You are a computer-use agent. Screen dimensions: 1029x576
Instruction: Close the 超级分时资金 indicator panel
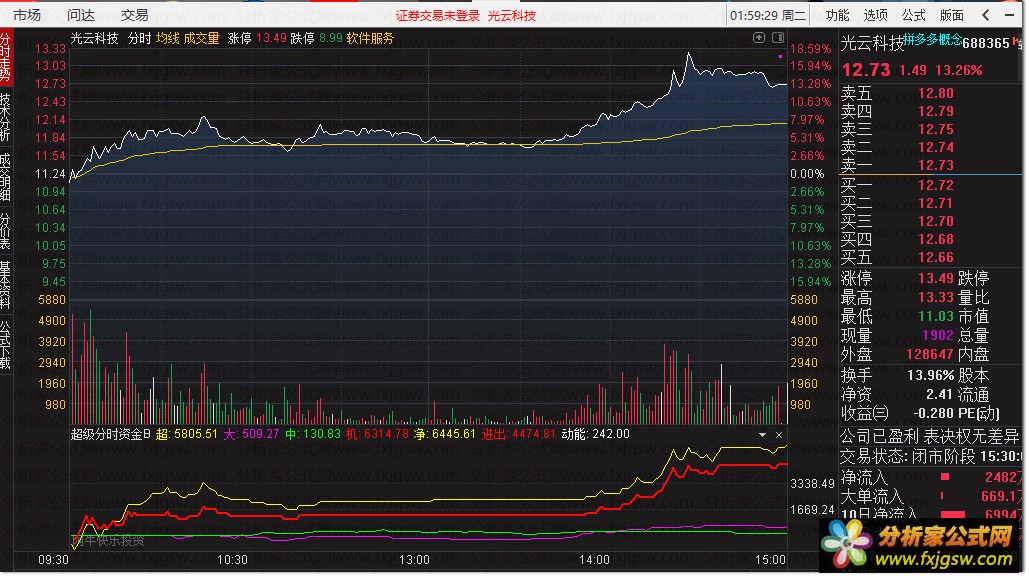coord(779,435)
